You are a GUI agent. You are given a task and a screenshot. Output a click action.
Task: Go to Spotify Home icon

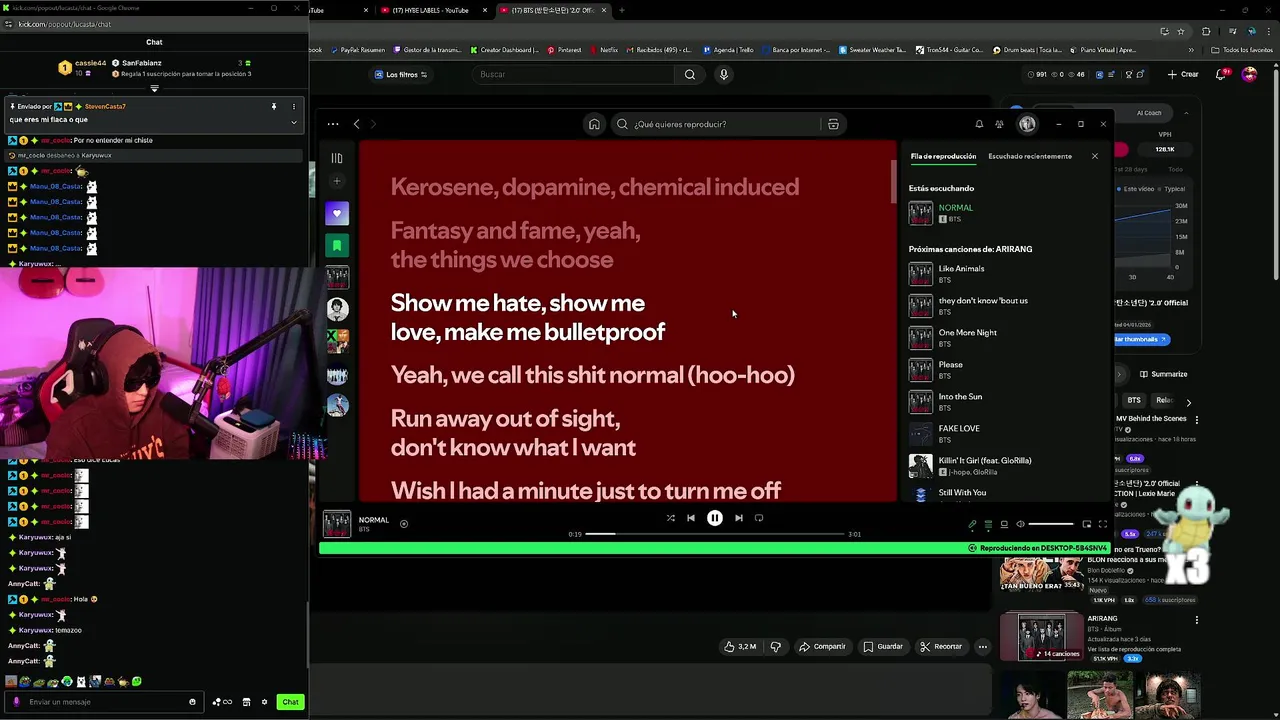pos(594,124)
